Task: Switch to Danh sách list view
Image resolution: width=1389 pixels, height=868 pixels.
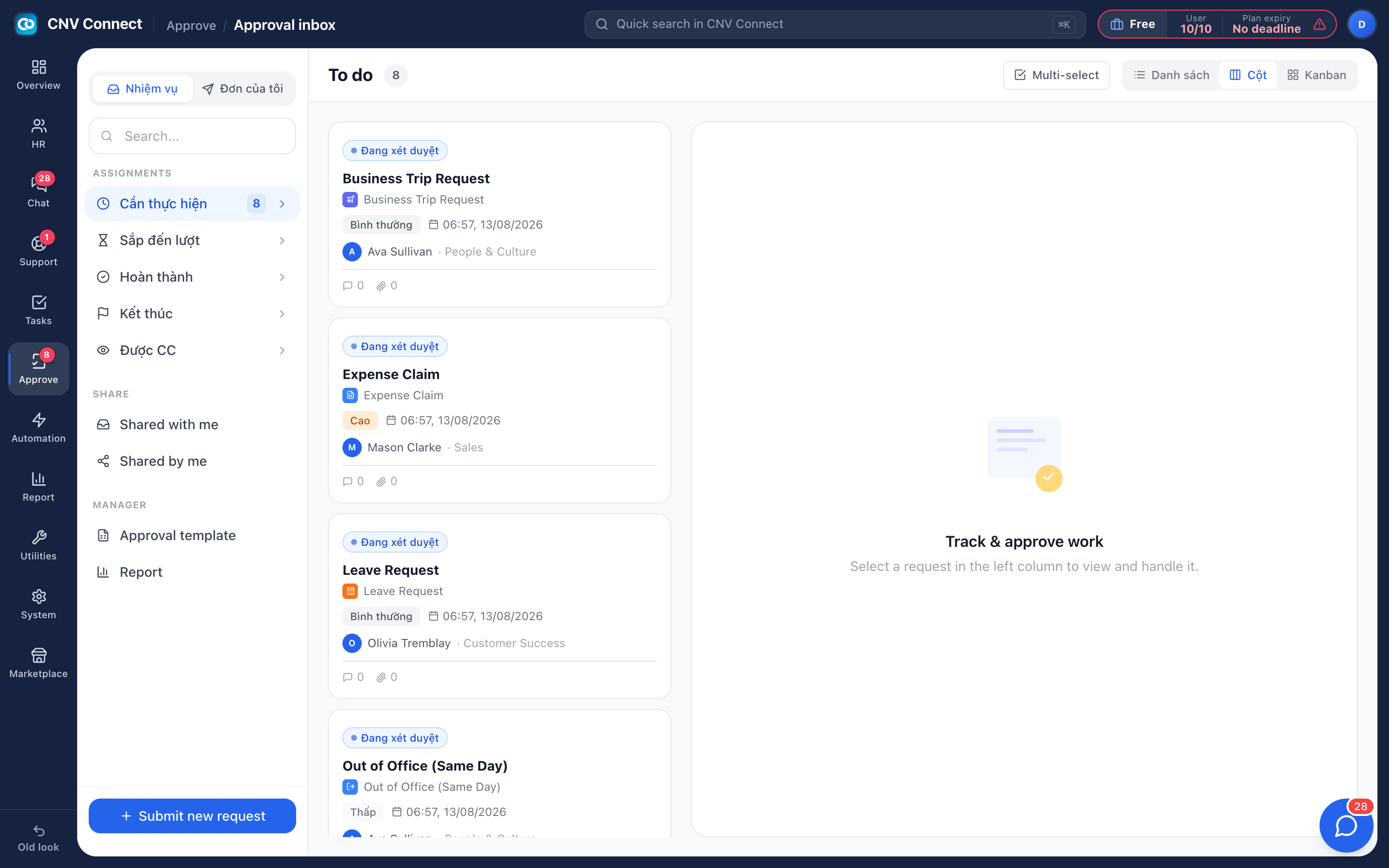Action: pyautogui.click(x=1171, y=75)
